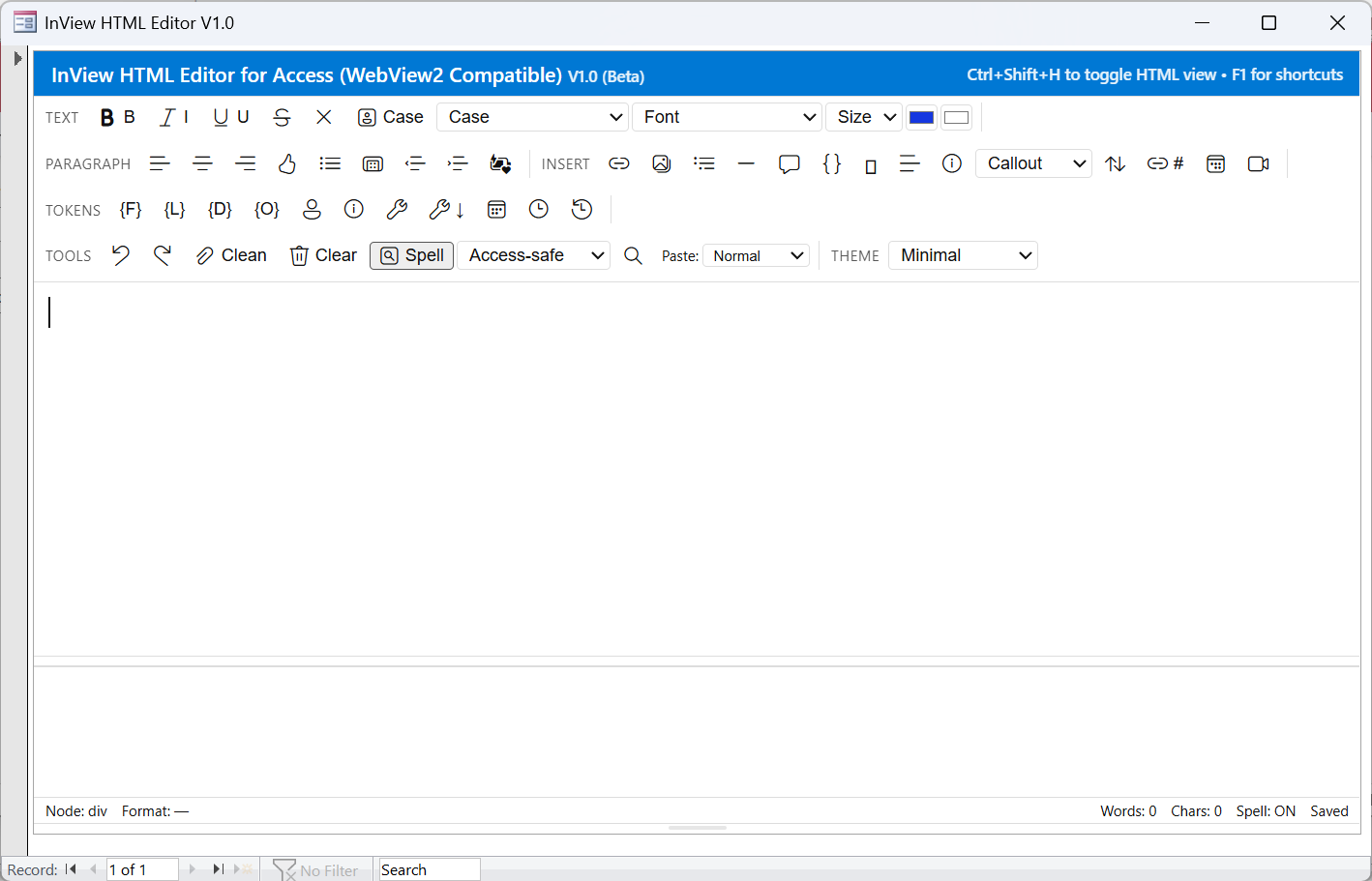
Task: Insert a hyperlink using the link icon
Action: (x=619, y=163)
